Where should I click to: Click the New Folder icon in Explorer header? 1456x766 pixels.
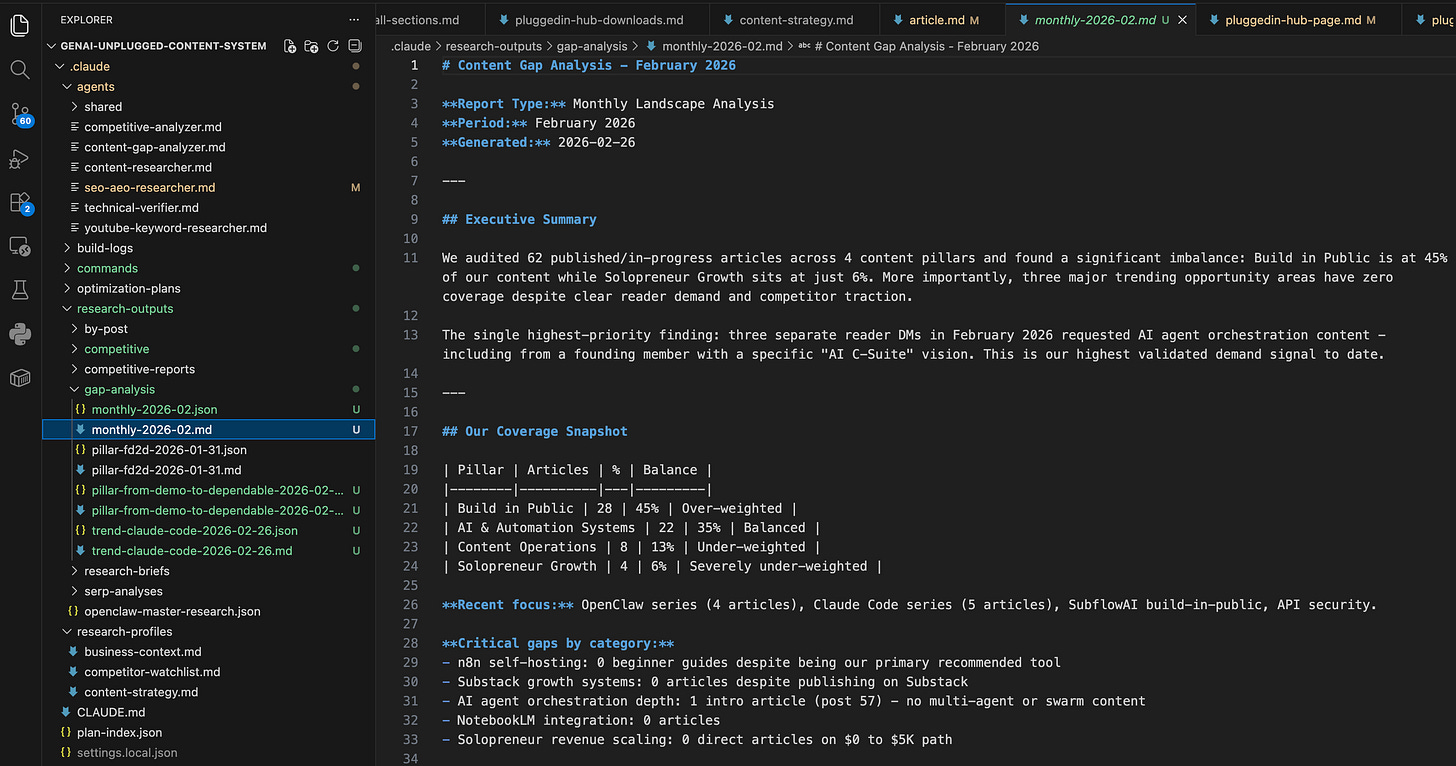(311, 46)
